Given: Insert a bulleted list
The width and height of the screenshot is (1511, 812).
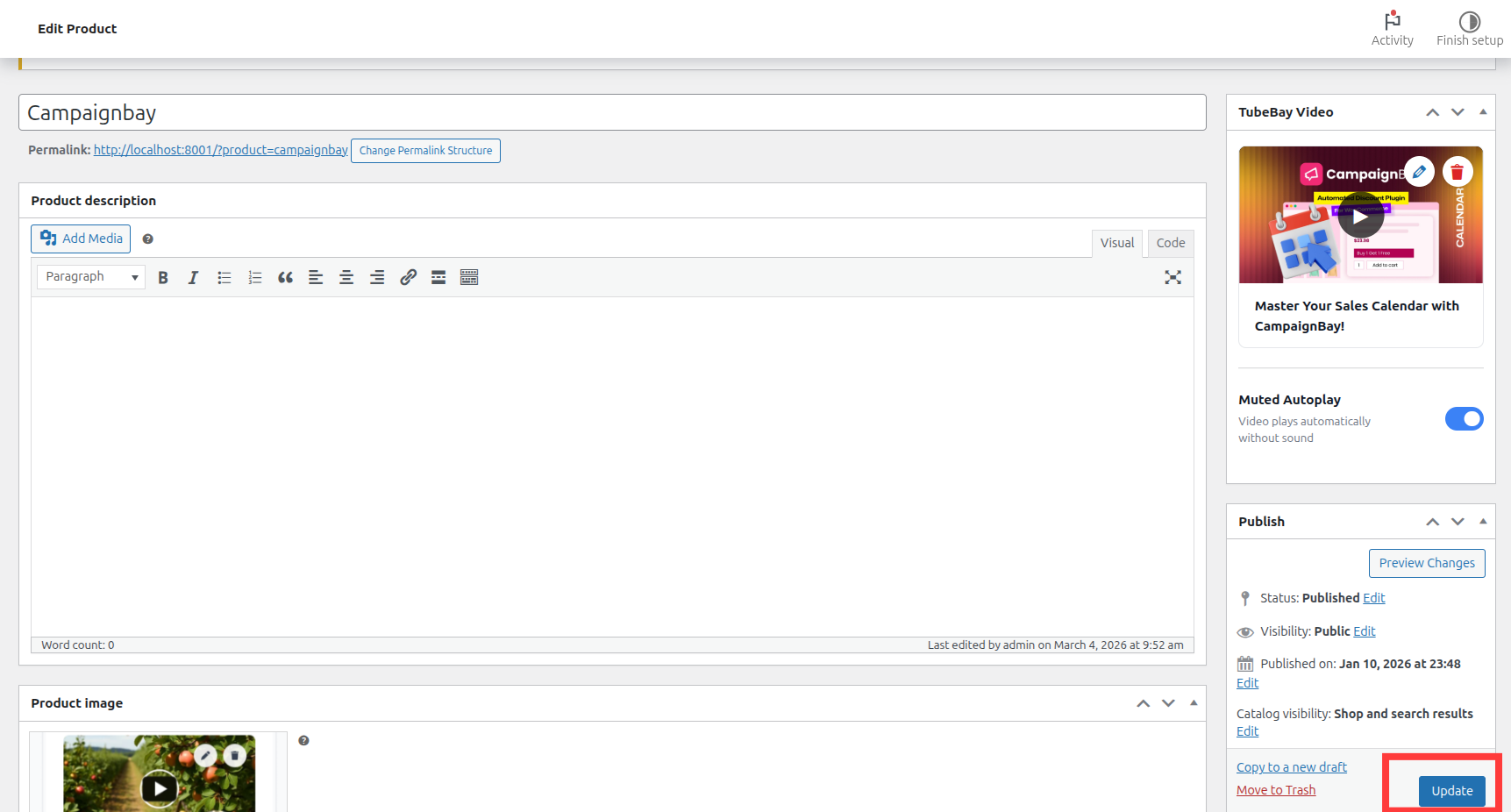Looking at the screenshot, I should [225, 277].
